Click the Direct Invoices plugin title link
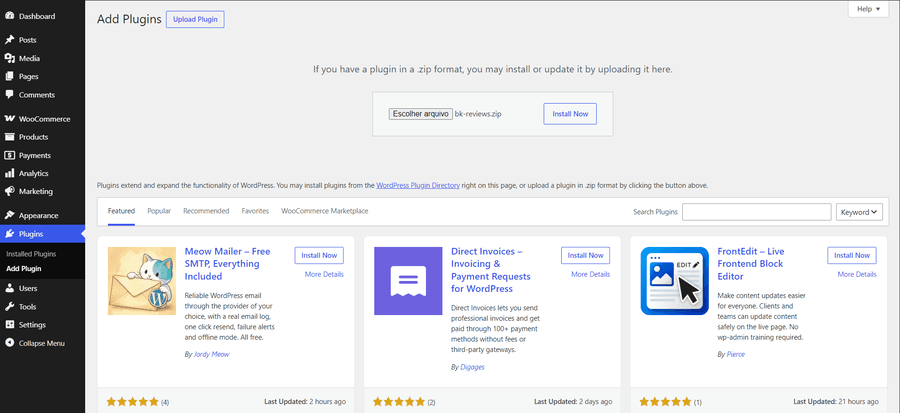This screenshot has height=413, width=900. (x=491, y=270)
